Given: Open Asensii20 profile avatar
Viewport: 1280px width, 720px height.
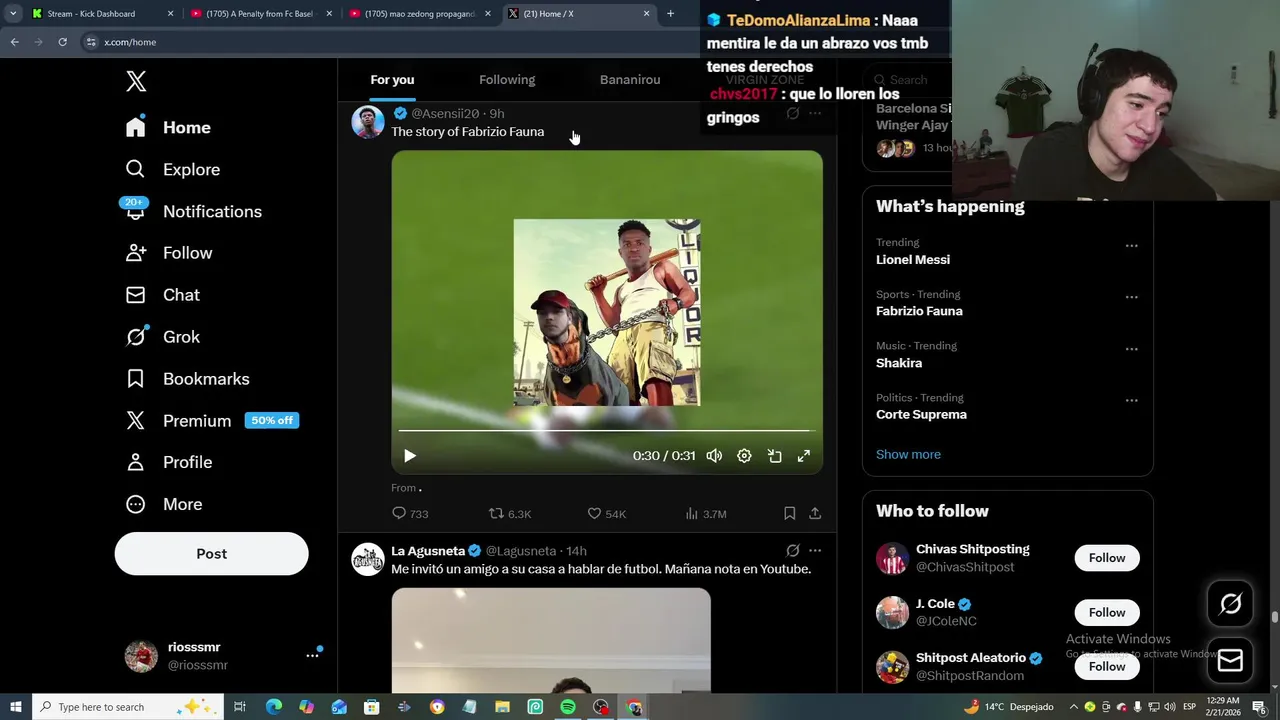Looking at the screenshot, I should 368,122.
